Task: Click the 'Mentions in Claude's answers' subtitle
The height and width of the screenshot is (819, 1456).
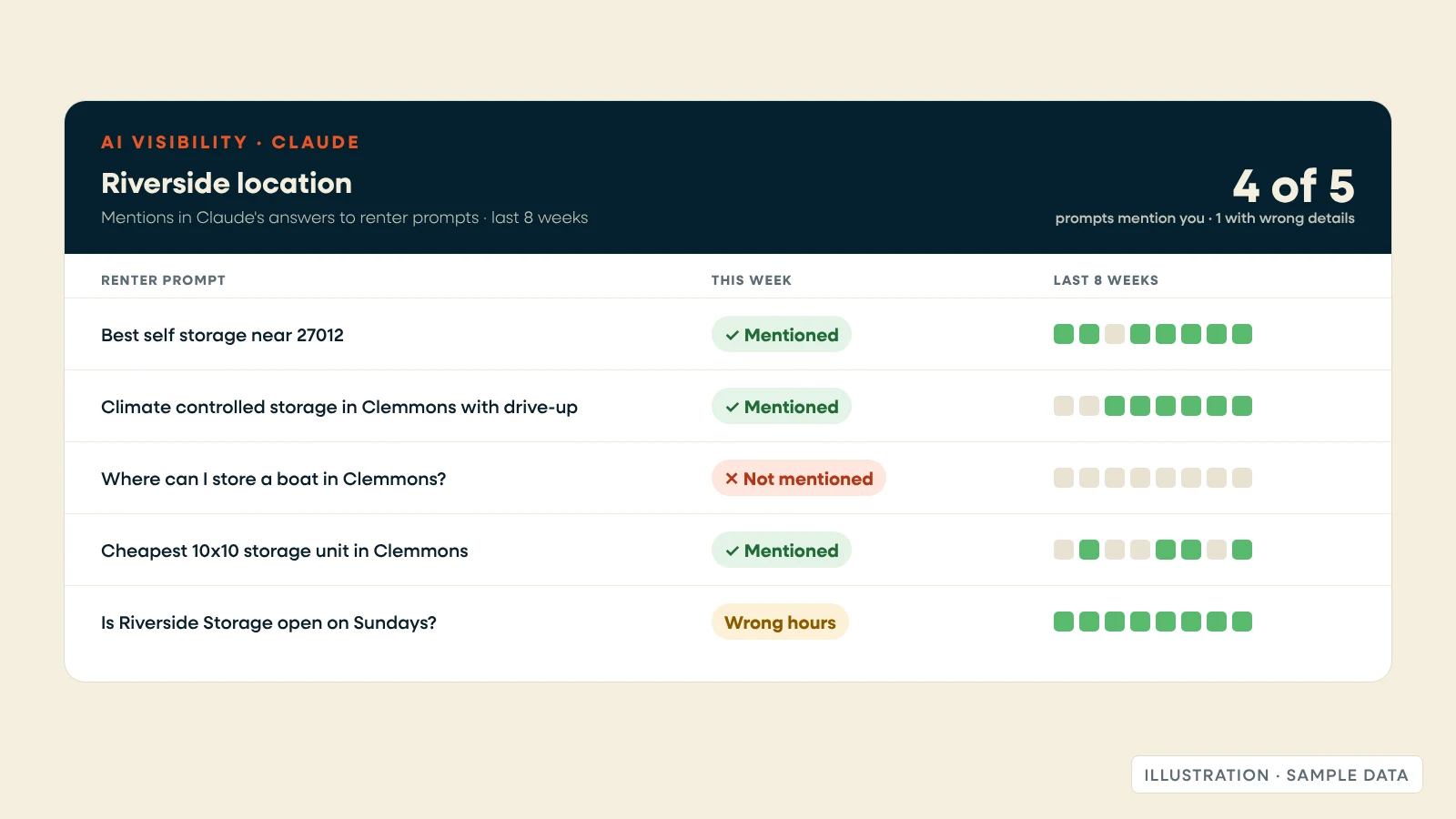Action: (344, 217)
